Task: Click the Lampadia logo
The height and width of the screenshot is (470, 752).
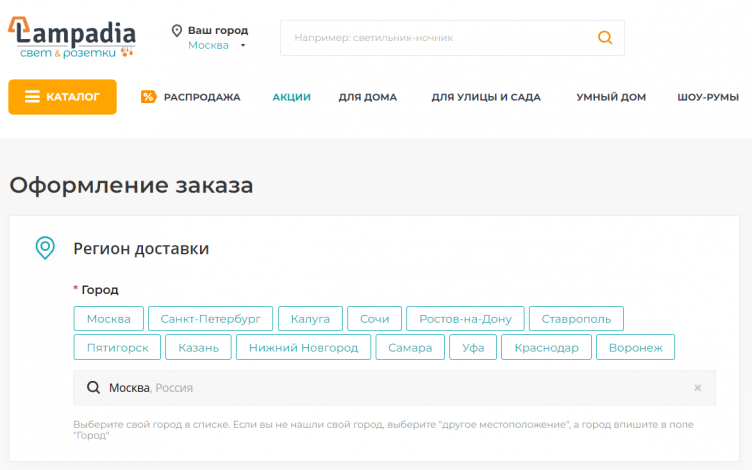Action: point(72,38)
